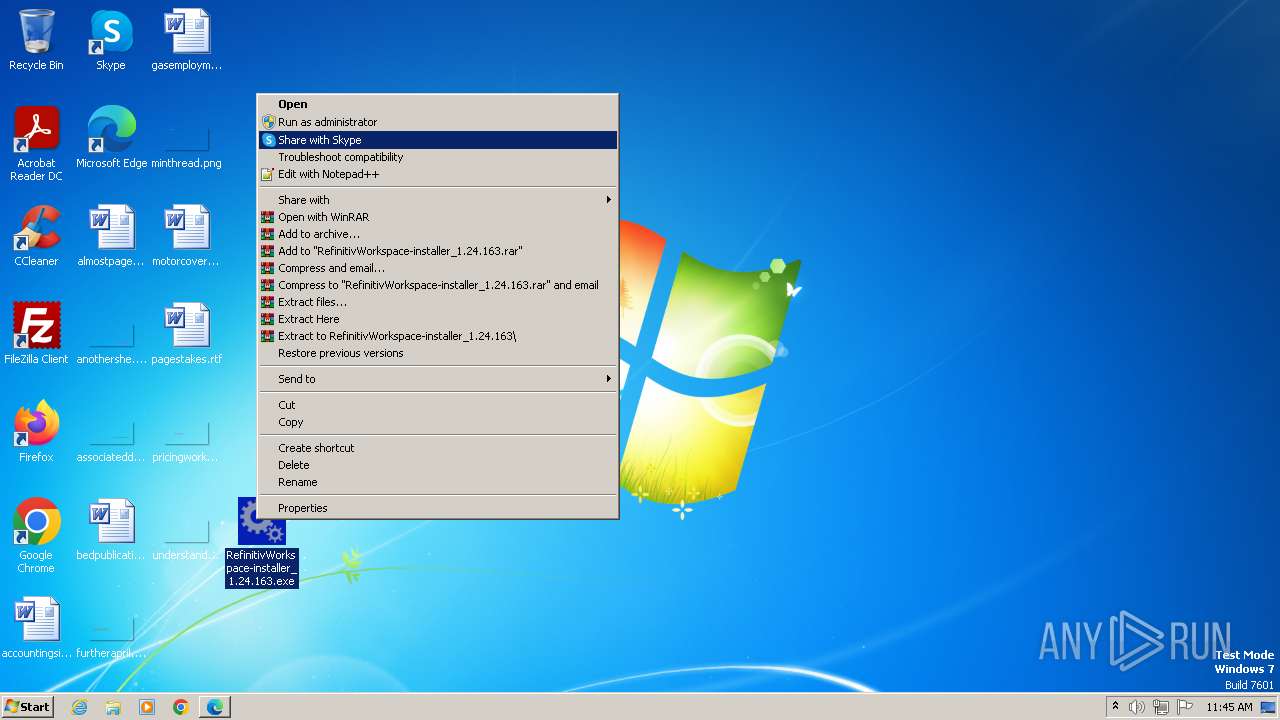Select Delete from context menu

point(438,465)
